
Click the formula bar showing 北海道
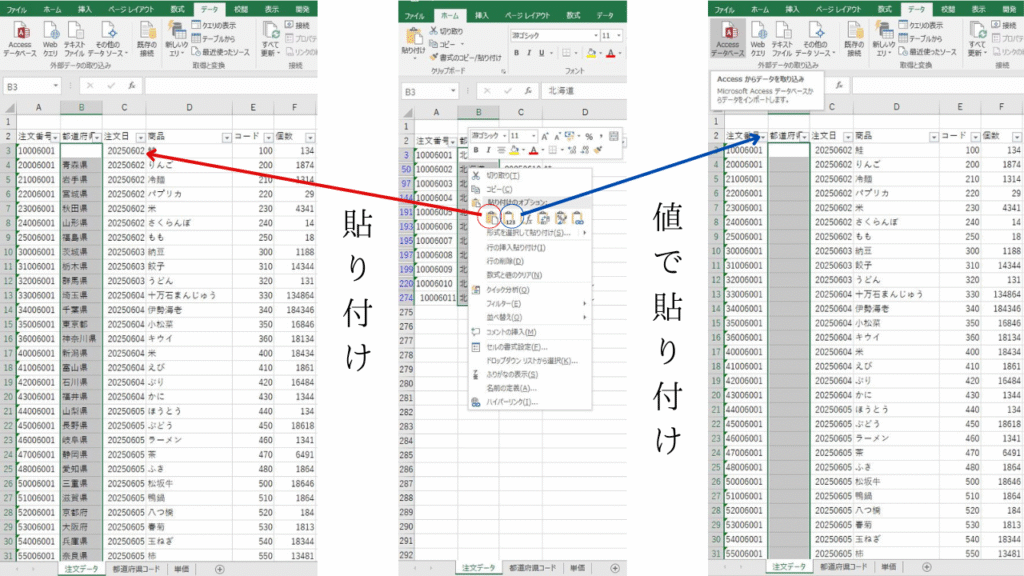pyautogui.click(x=583, y=91)
